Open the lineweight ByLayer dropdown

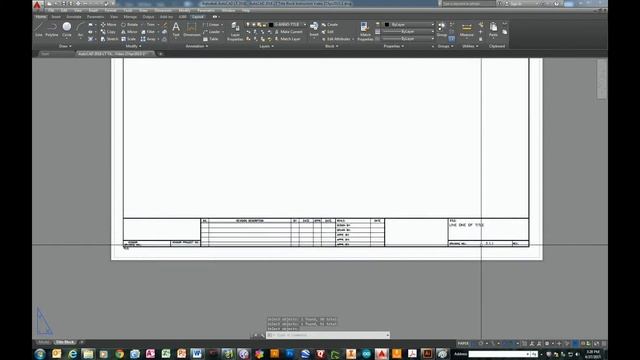[408, 32]
